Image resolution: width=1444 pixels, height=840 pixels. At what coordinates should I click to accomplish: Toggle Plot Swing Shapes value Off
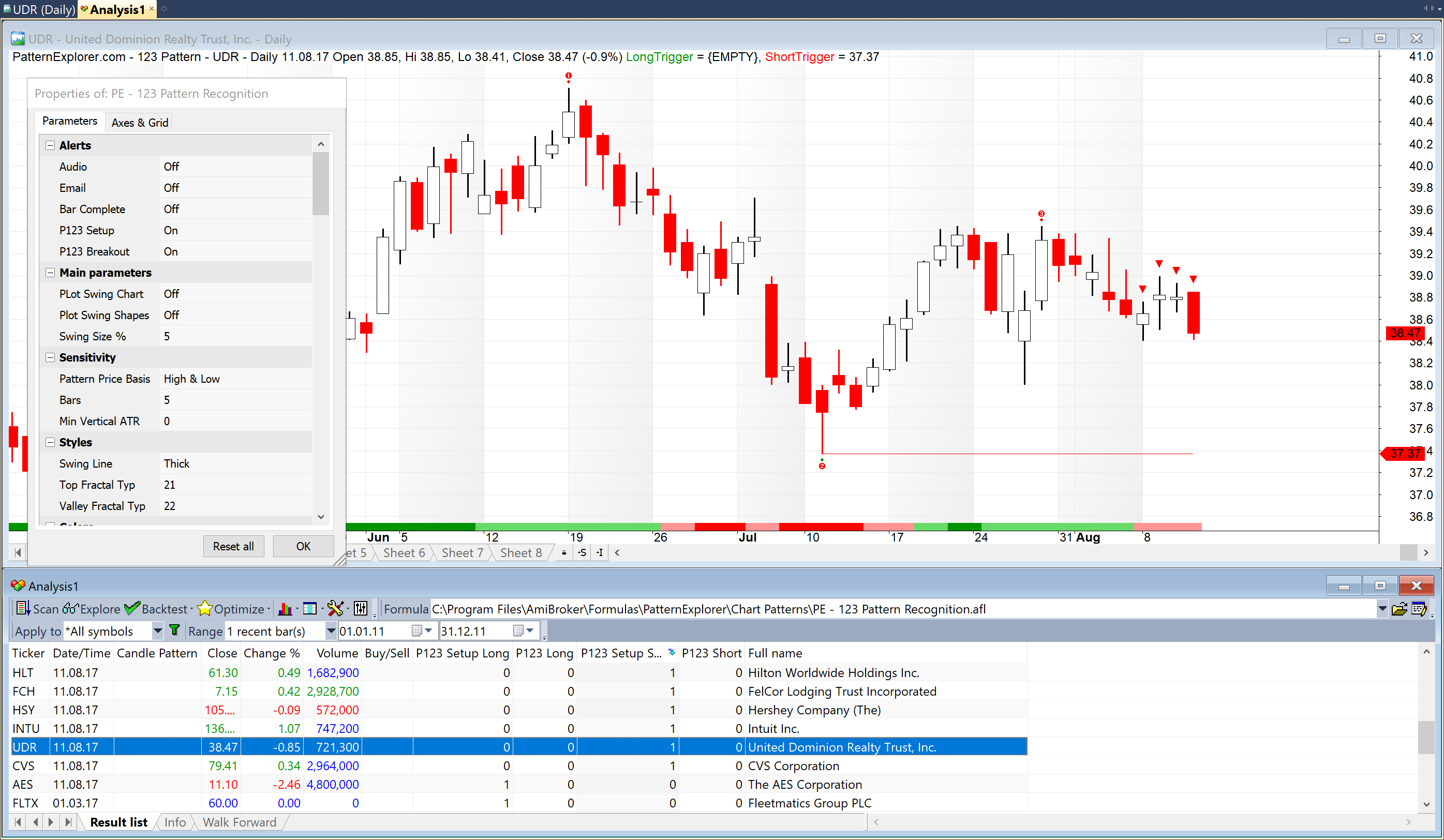[x=235, y=314]
